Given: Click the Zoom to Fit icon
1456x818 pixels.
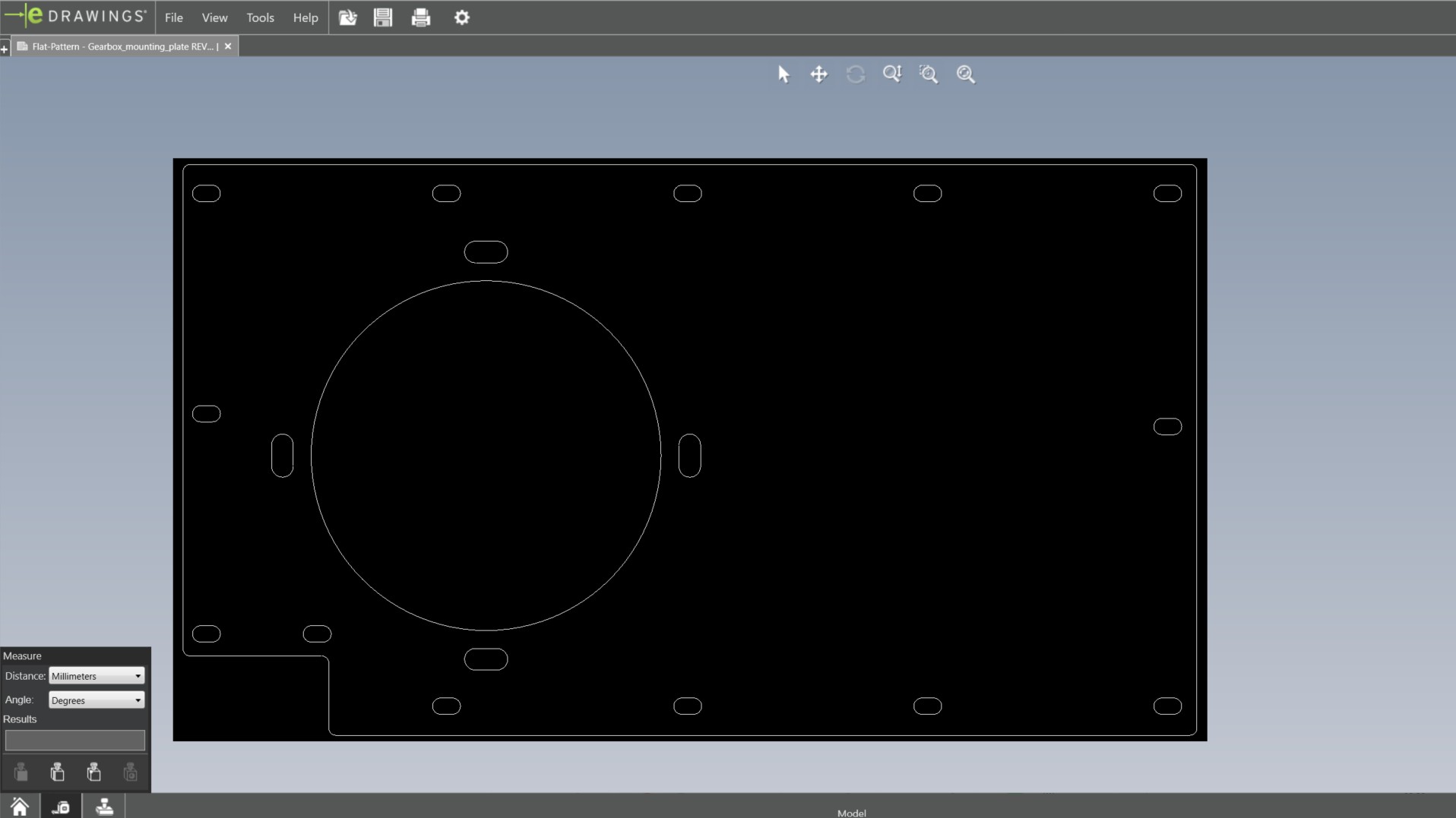Looking at the screenshot, I should (965, 74).
